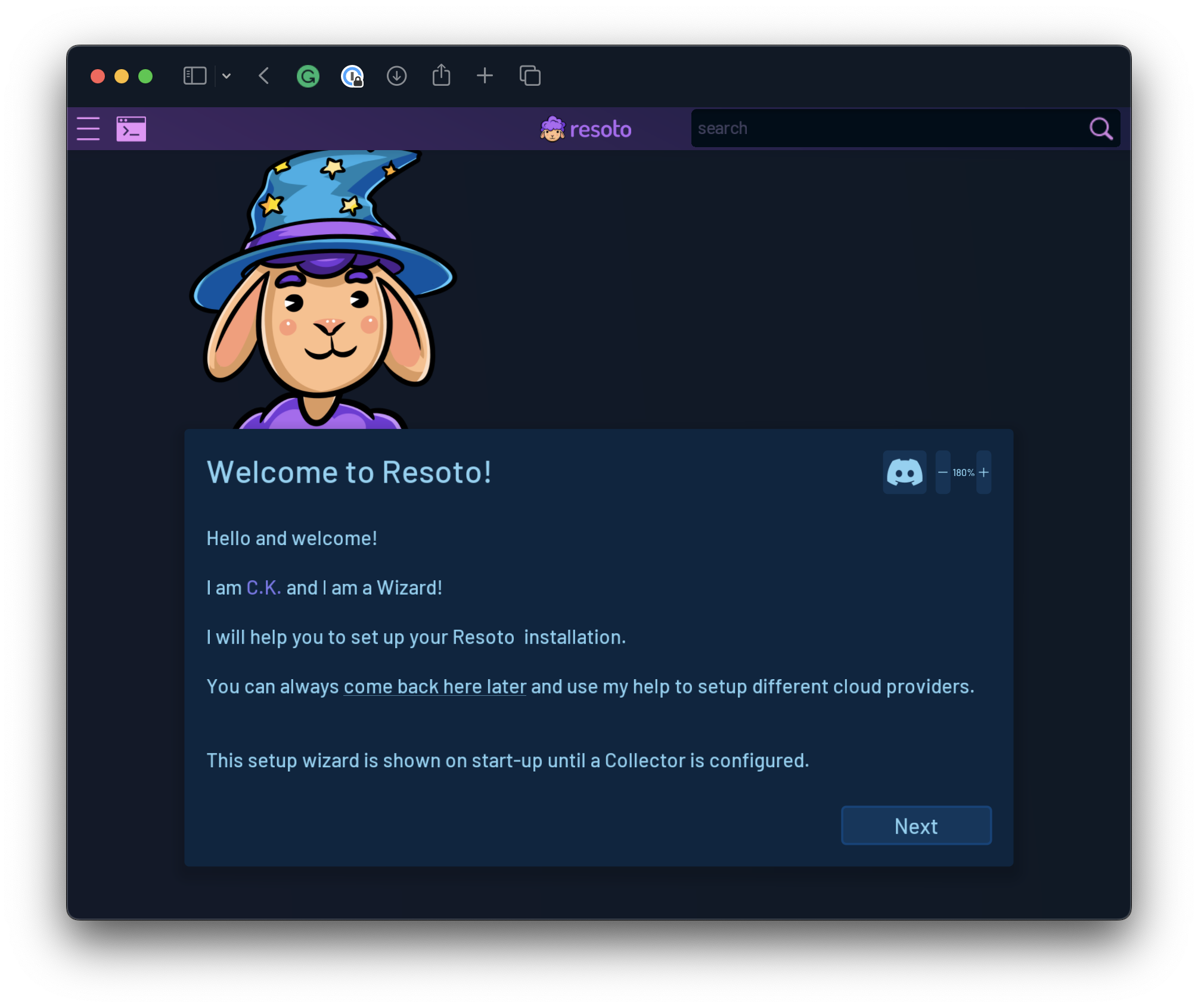Viewport: 1198px width, 1008px height.
Task: Open the Discord community button
Action: click(x=904, y=472)
